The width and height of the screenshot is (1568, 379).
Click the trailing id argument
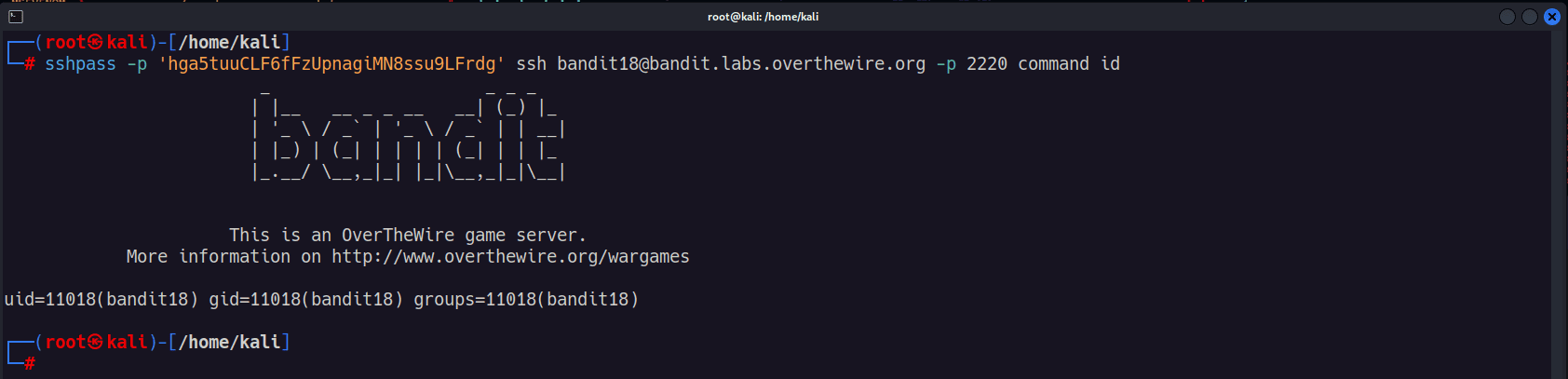click(1111, 64)
